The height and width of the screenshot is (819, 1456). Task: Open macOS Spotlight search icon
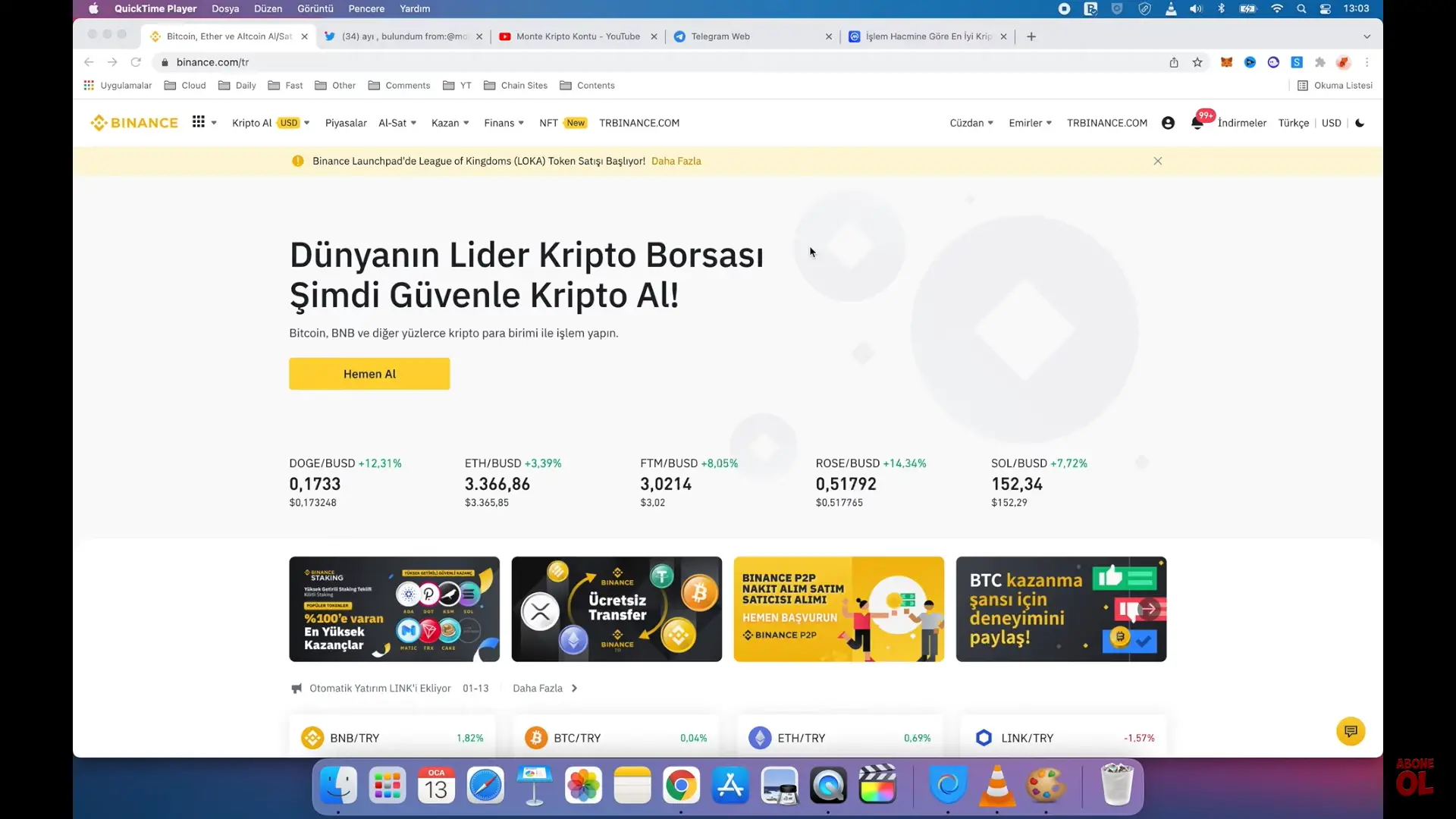click(x=1301, y=9)
